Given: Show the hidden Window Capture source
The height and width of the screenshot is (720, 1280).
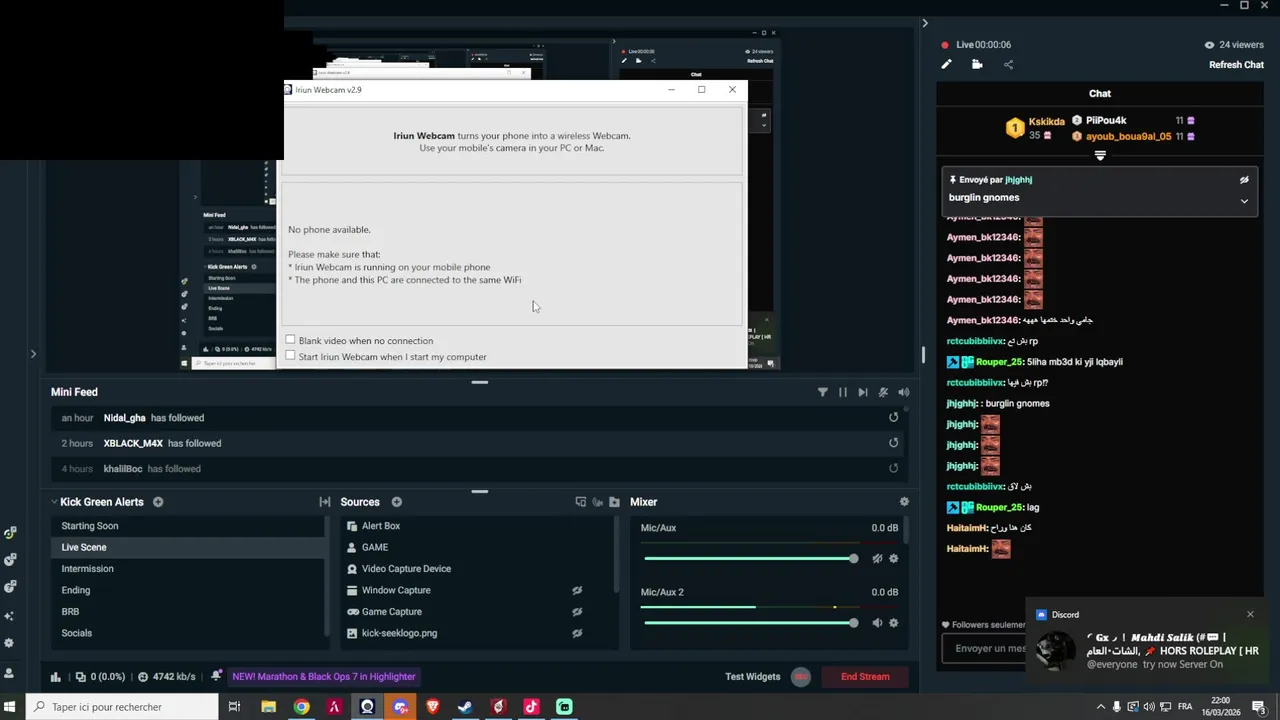Looking at the screenshot, I should [x=577, y=590].
